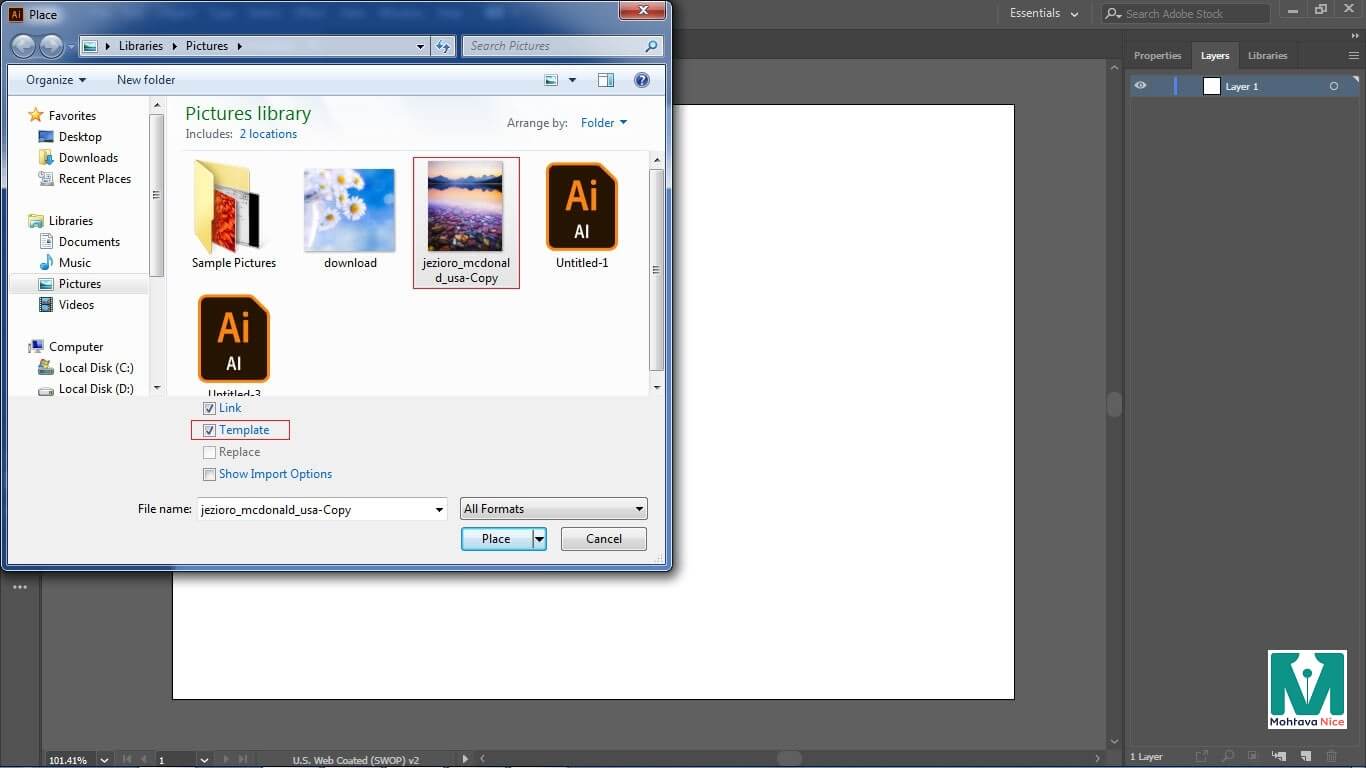Screen dimensions: 1366x768
Task: Hide Layer 1 with eye icon
Action: [x=1140, y=86]
